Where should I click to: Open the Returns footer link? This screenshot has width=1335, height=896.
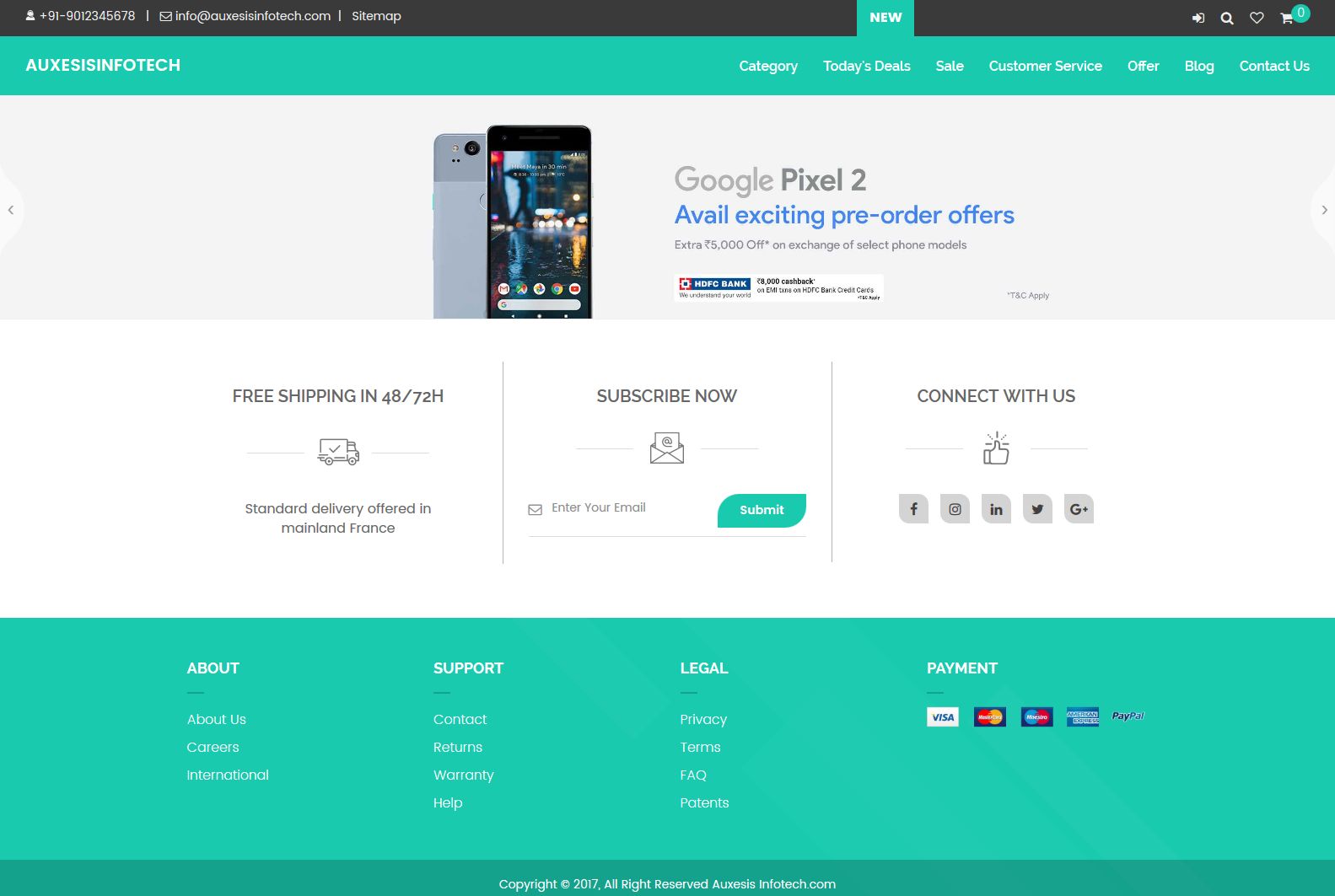[458, 747]
